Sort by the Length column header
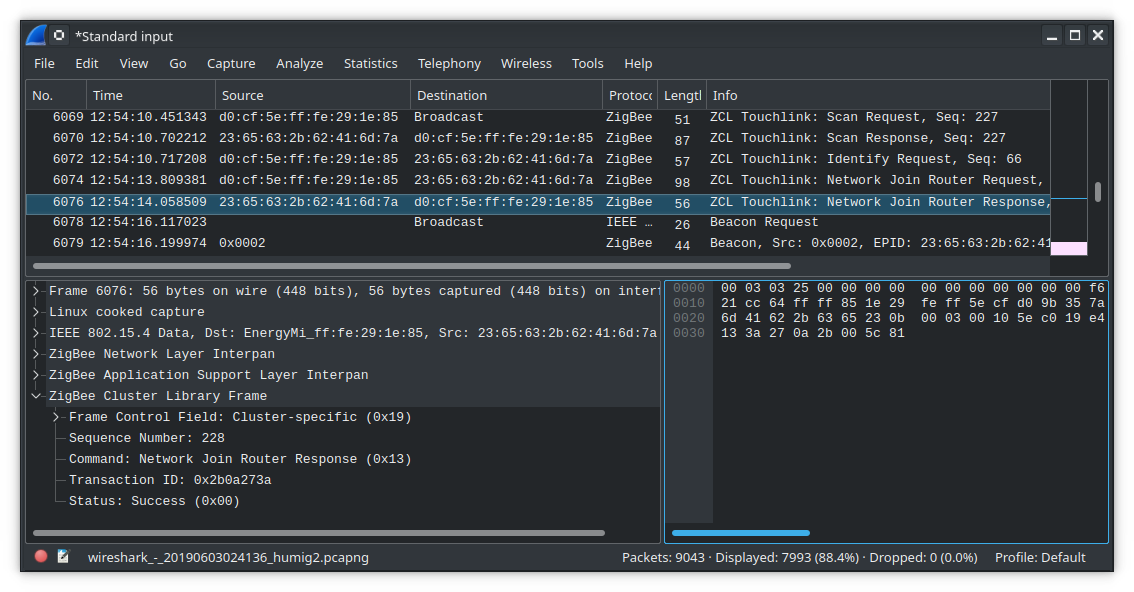Image resolution: width=1134 pixels, height=592 pixels. [682, 95]
